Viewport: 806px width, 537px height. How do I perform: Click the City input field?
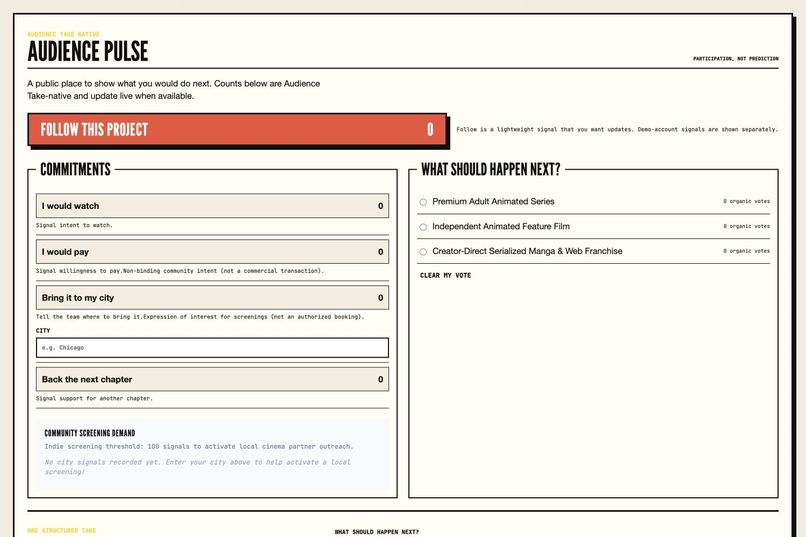tap(212, 348)
